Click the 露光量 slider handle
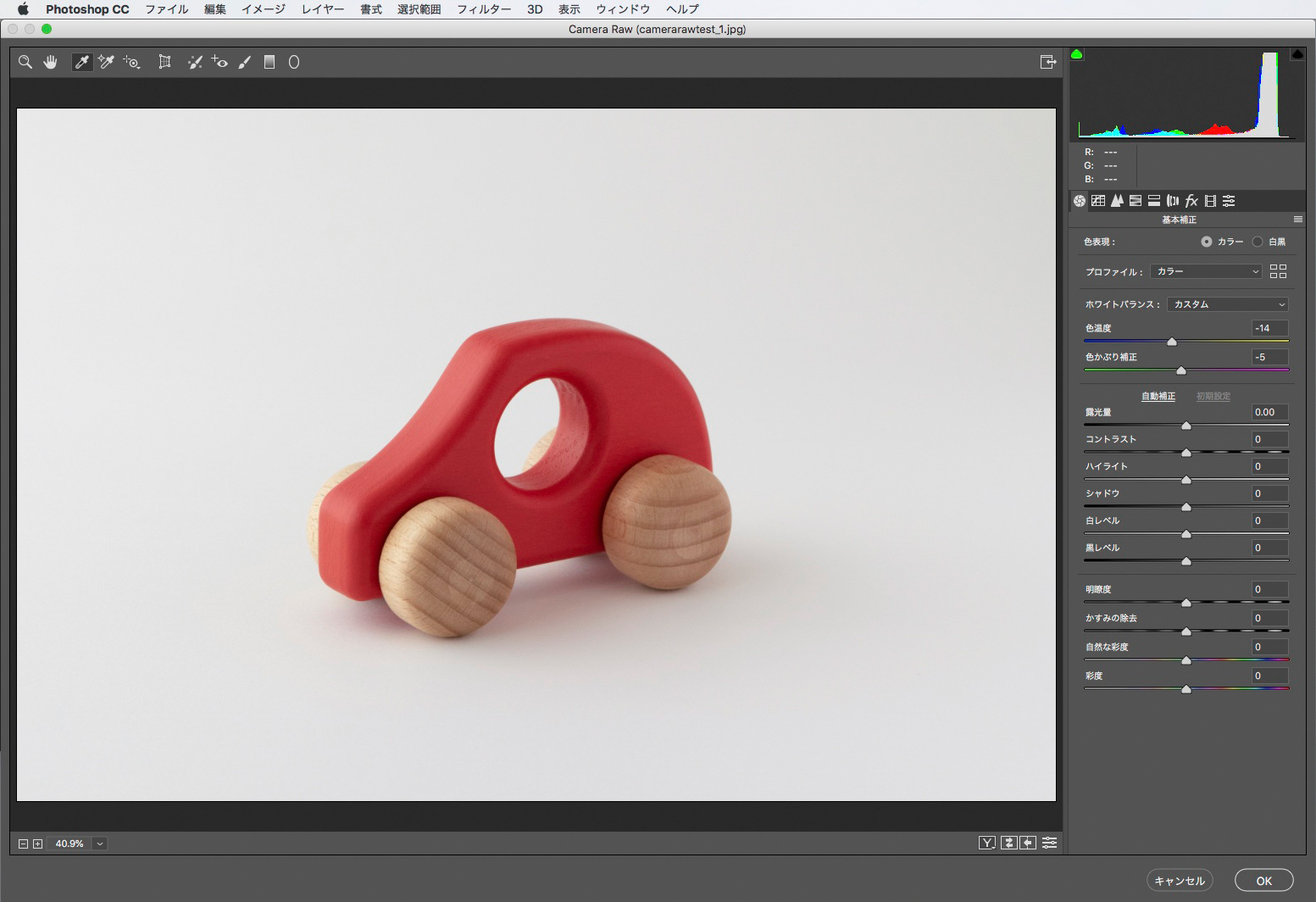Screen dimensions: 1316x902 [x=1186, y=426]
